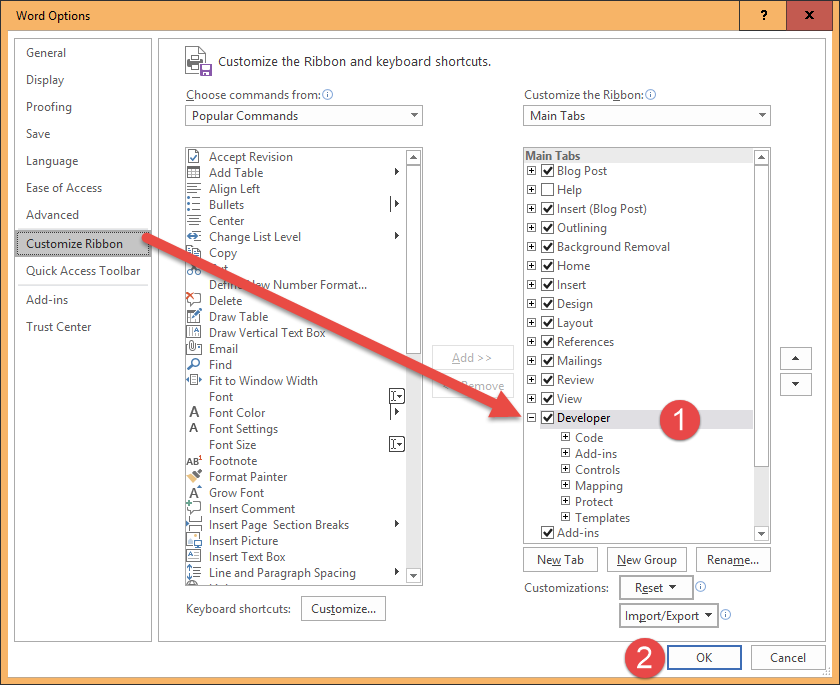Select the Line and Paragraph Spacing icon
The height and width of the screenshot is (685, 840).
tap(193, 572)
